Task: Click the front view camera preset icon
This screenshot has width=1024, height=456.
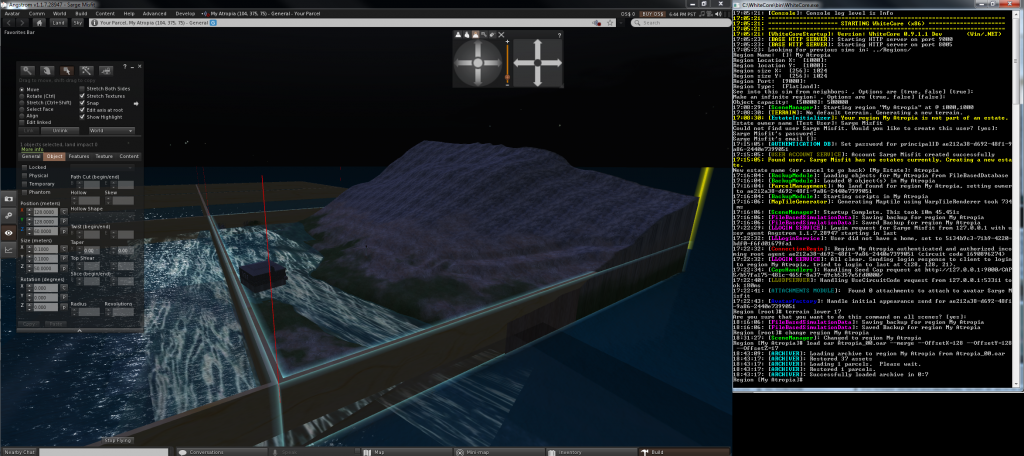Action: (459, 35)
